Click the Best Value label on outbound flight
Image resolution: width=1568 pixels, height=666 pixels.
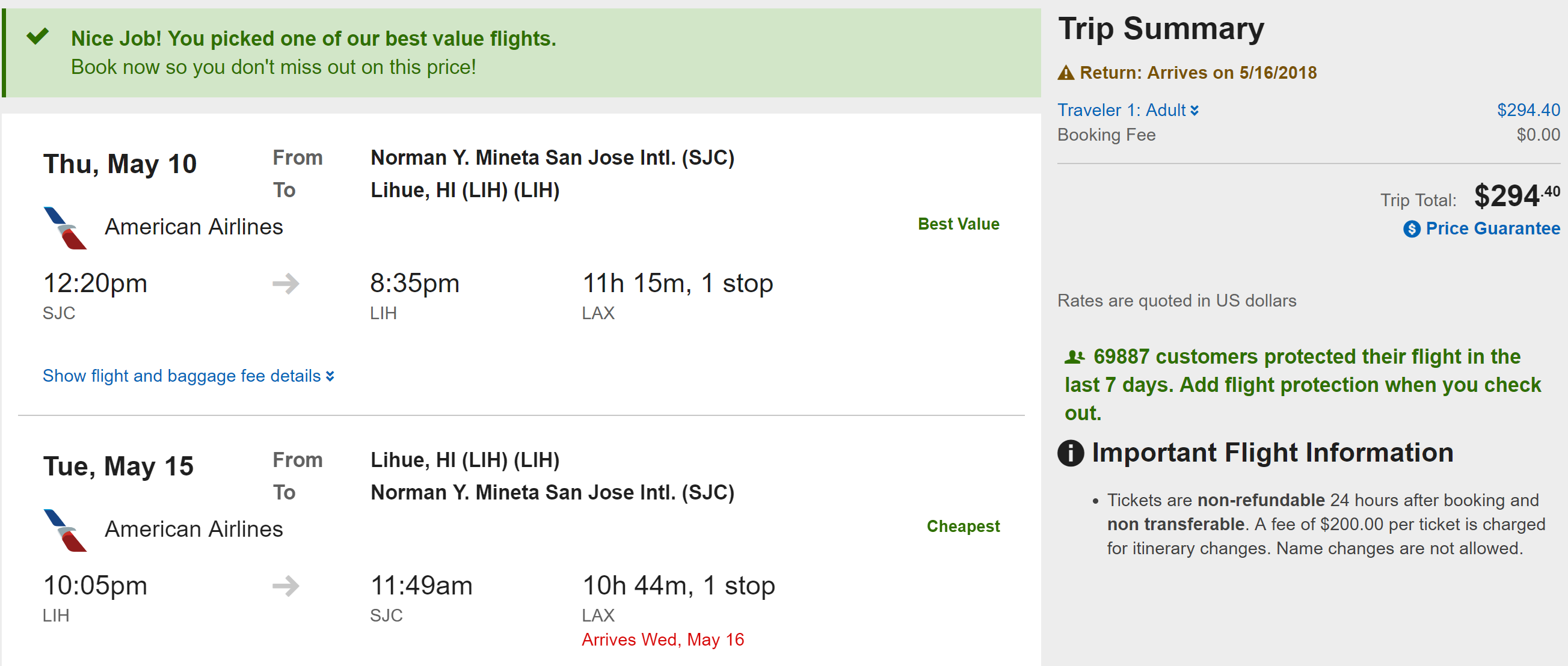[x=958, y=224]
